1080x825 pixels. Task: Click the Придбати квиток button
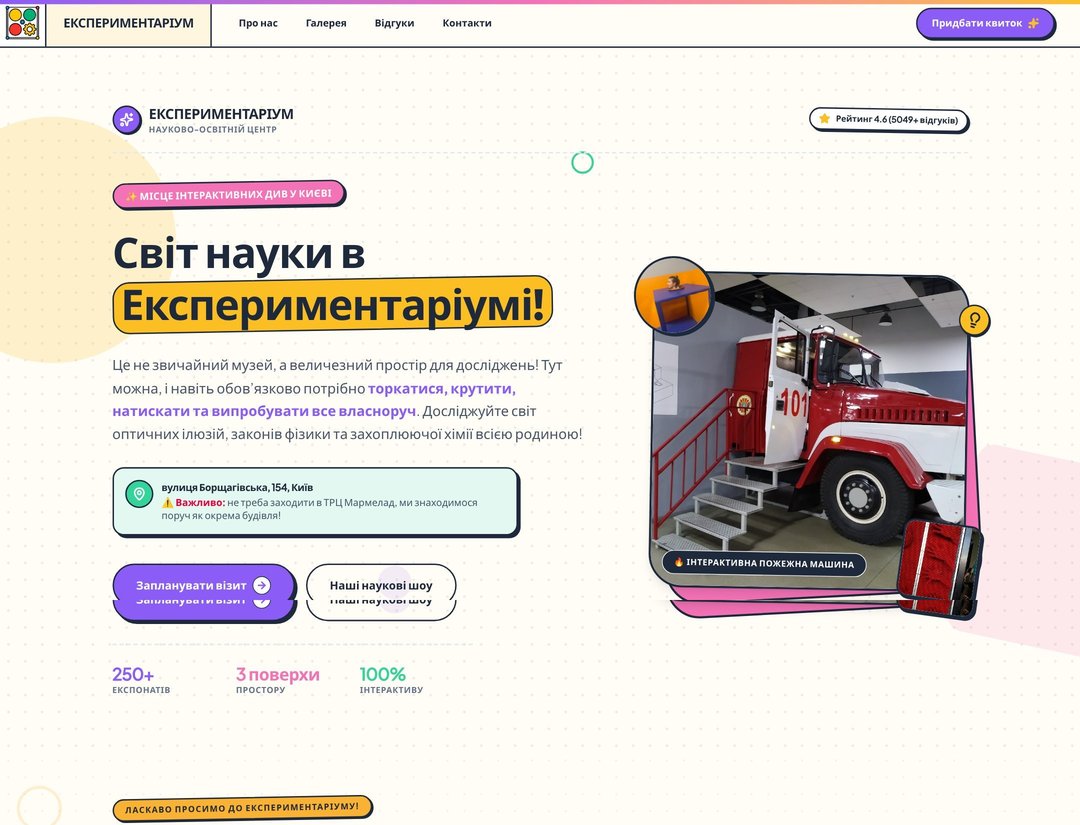[985, 23]
